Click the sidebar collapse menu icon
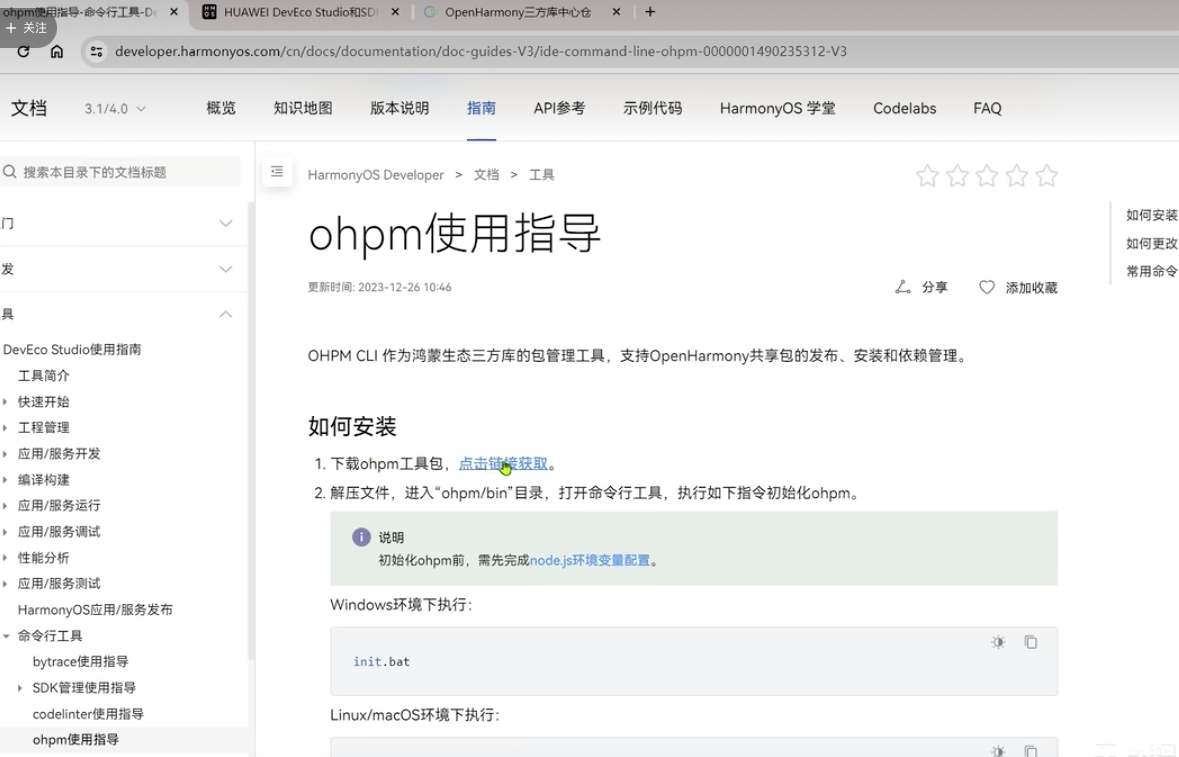1179x757 pixels. [277, 172]
